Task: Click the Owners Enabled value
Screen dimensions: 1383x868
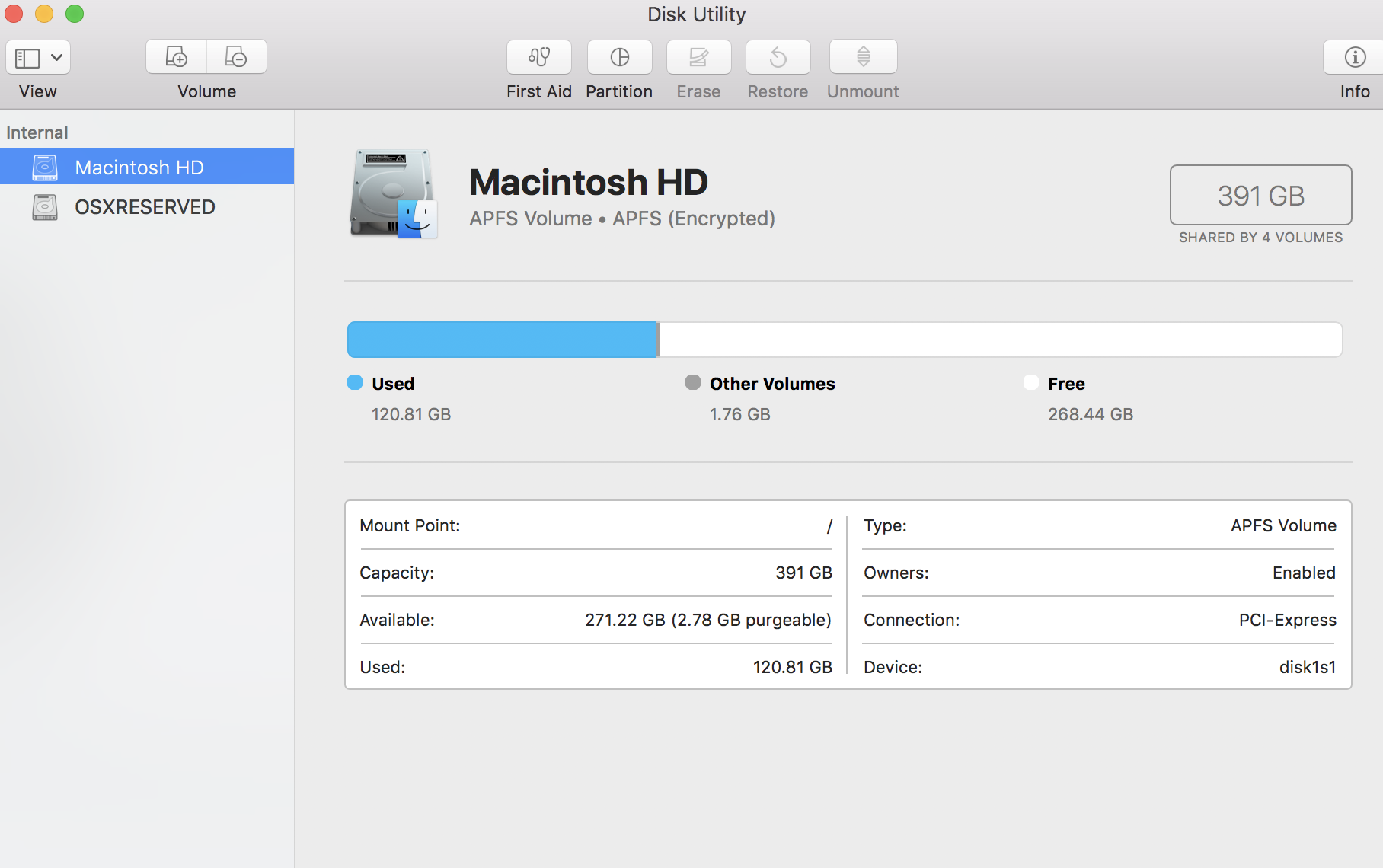Action: point(1305,573)
